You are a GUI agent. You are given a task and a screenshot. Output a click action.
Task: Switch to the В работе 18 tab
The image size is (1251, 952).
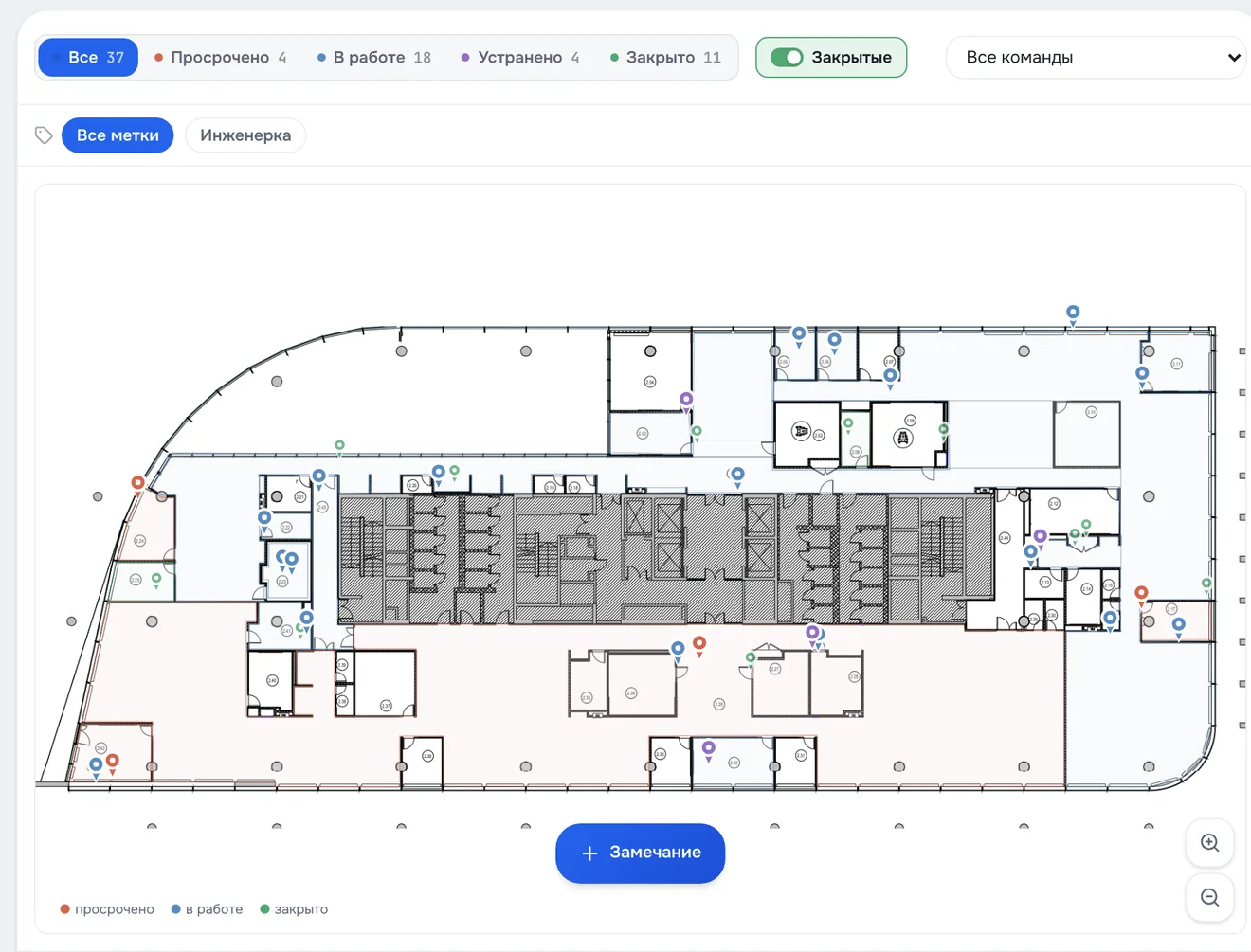pyautogui.click(x=373, y=58)
